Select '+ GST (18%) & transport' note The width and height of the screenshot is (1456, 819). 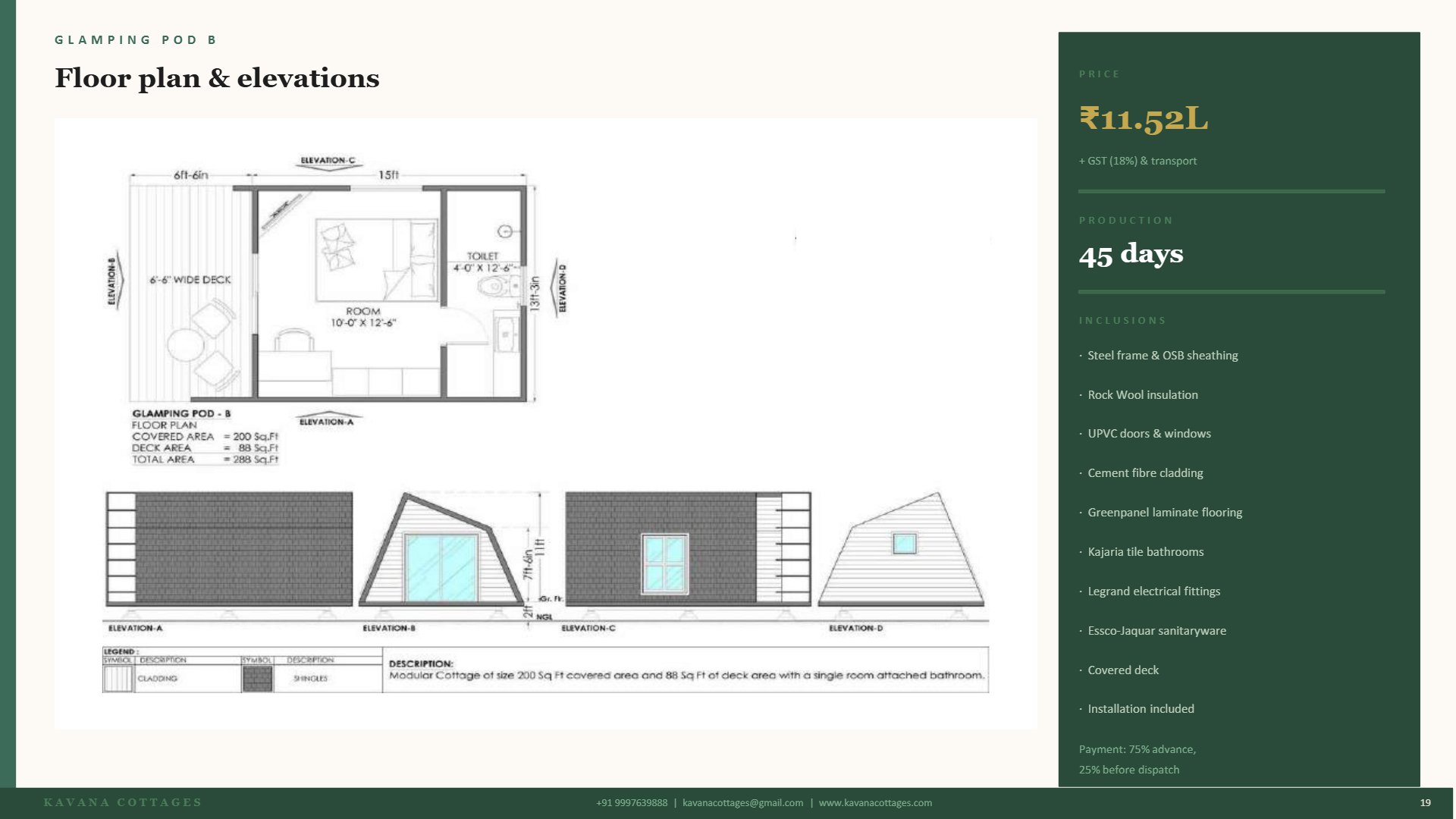point(1137,161)
